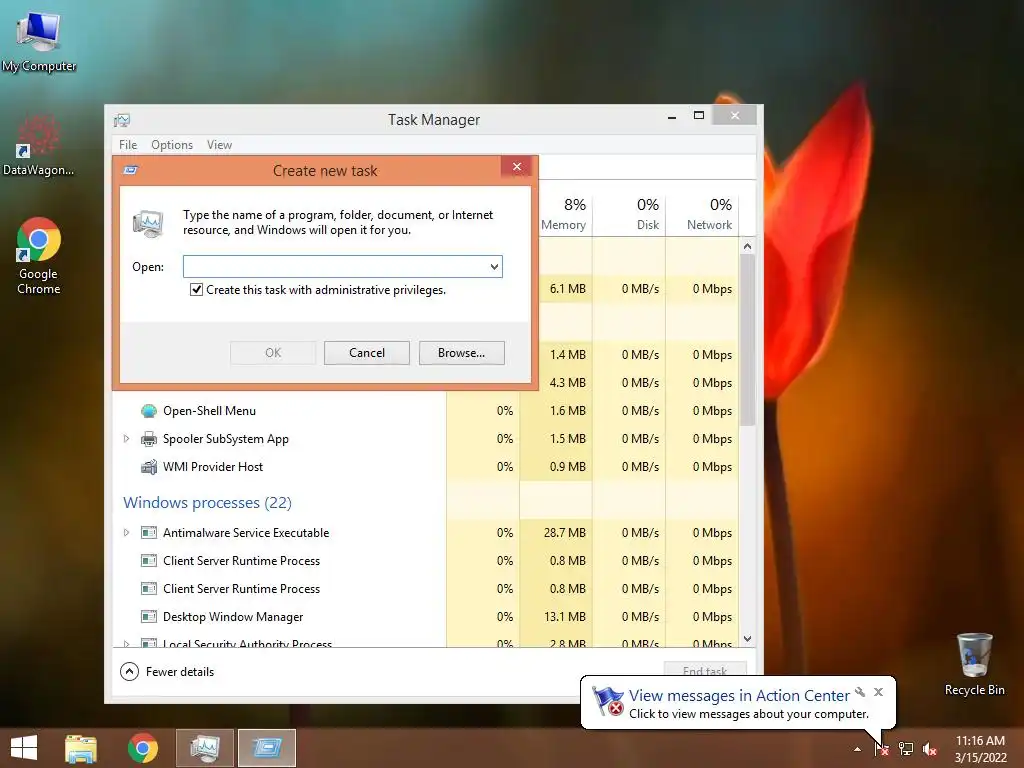Viewport: 1024px width, 768px height.
Task: Click the Create new task dialog title icon
Action: coord(131,170)
